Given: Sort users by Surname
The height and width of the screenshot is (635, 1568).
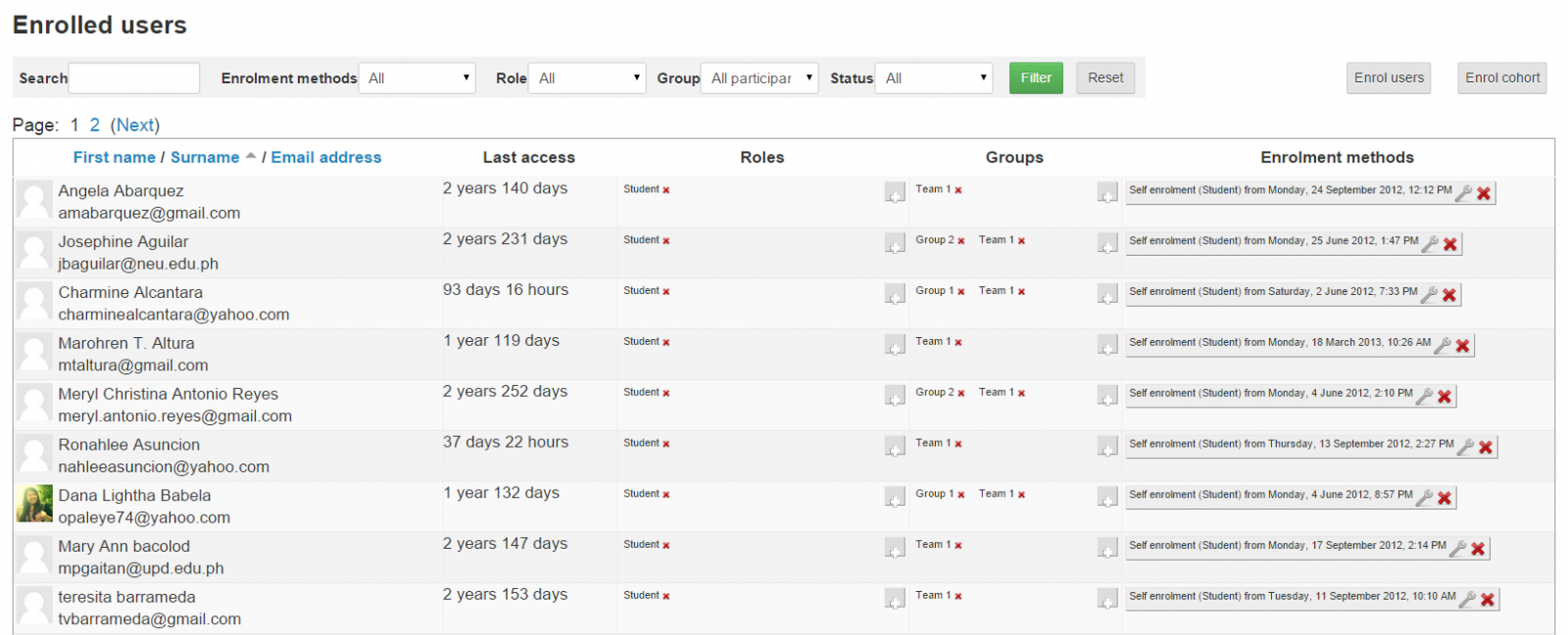Looking at the screenshot, I should (x=205, y=158).
